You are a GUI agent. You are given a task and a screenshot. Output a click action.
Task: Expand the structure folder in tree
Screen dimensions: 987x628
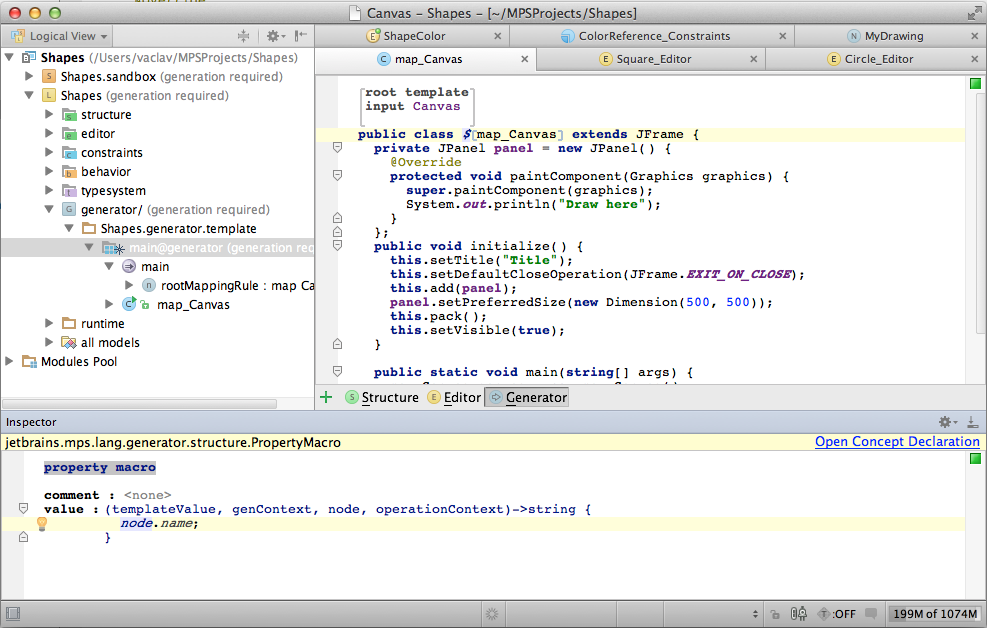[x=49, y=114]
